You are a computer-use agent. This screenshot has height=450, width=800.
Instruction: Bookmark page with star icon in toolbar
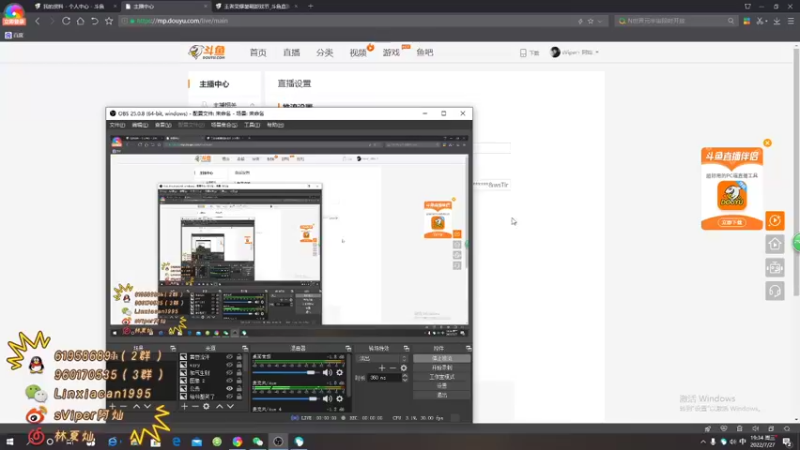tap(109, 21)
